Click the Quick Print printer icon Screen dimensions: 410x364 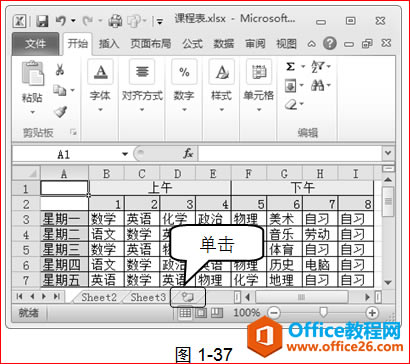coord(115,22)
